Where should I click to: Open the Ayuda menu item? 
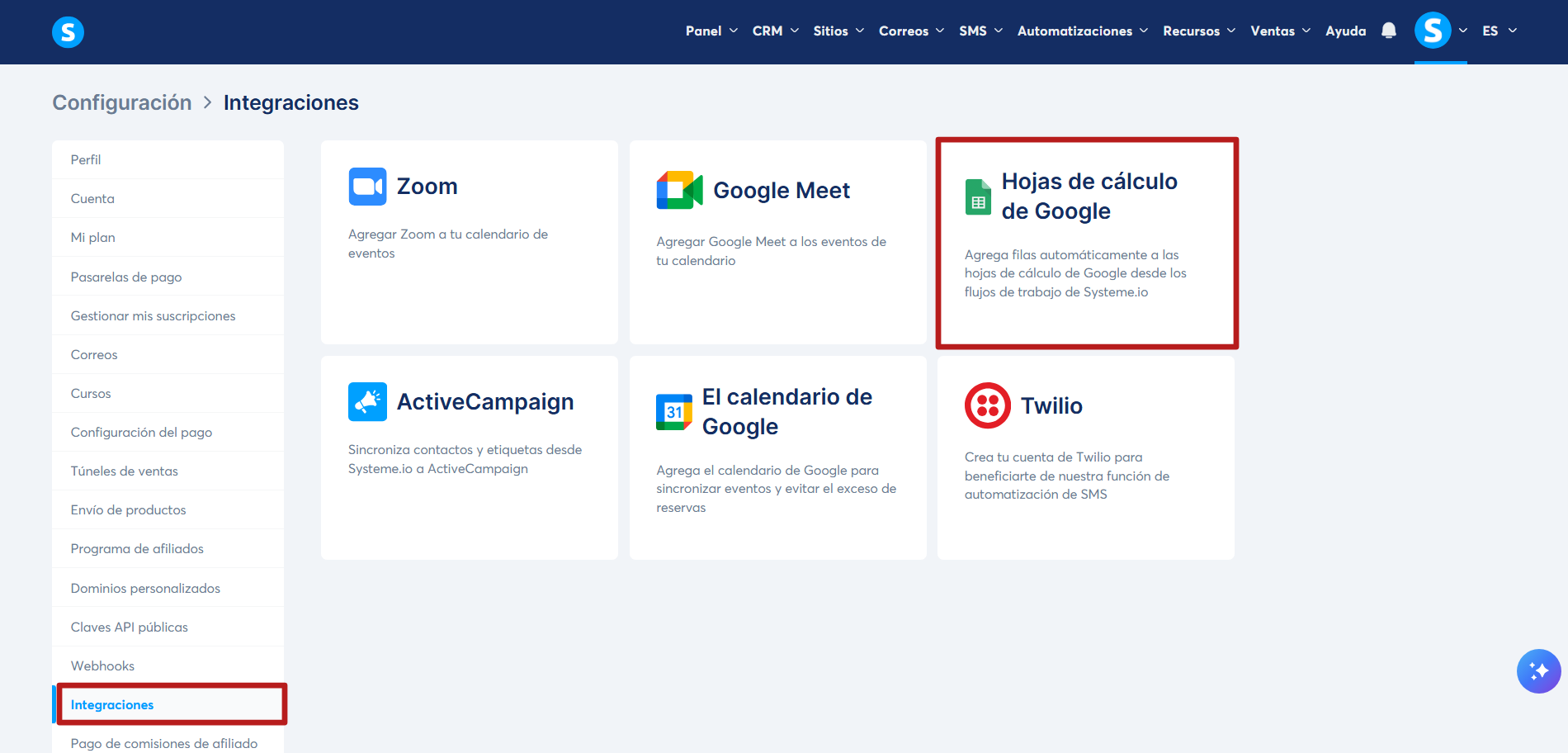tap(1345, 31)
